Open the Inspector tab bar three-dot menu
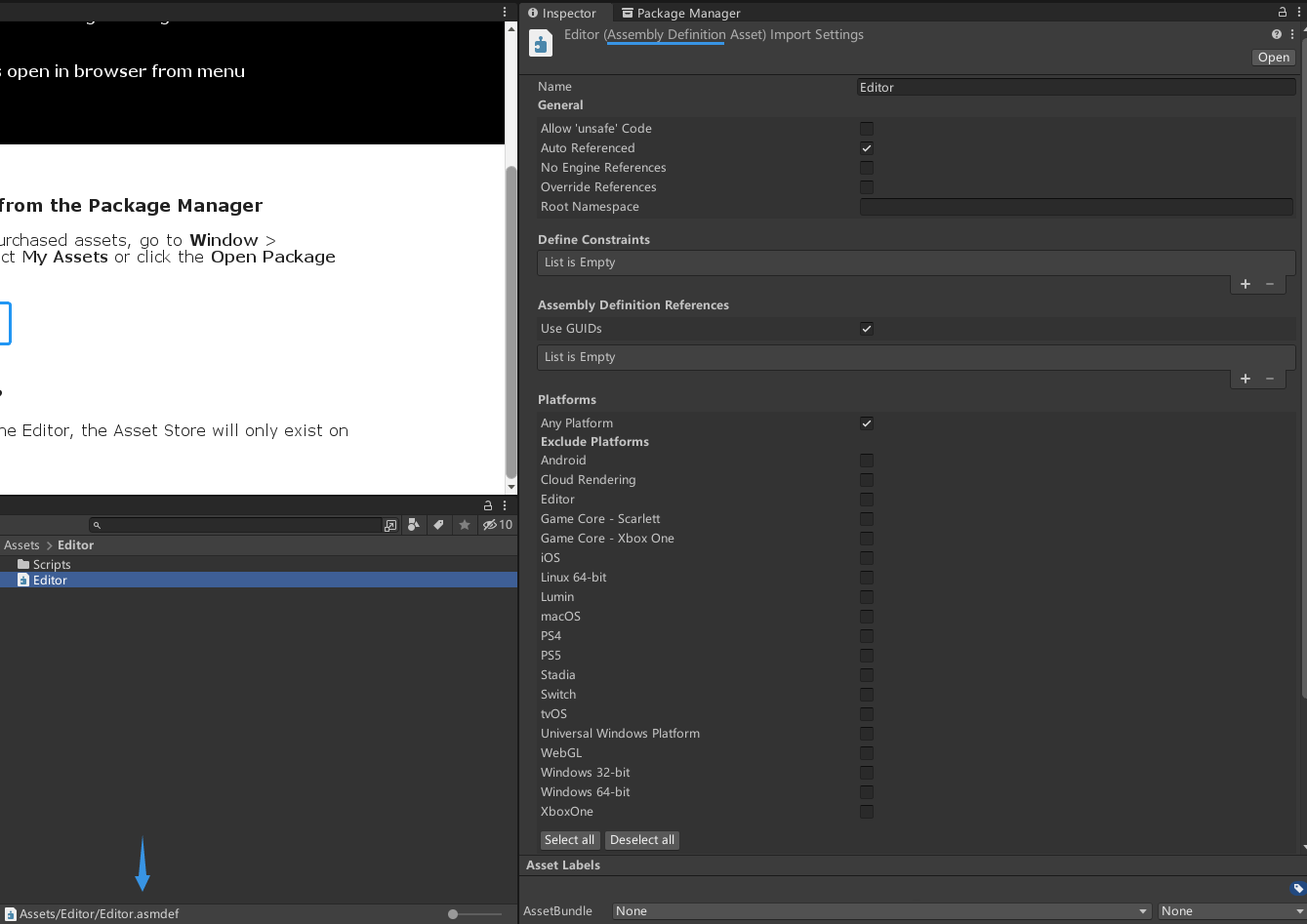 pyautogui.click(x=1297, y=12)
